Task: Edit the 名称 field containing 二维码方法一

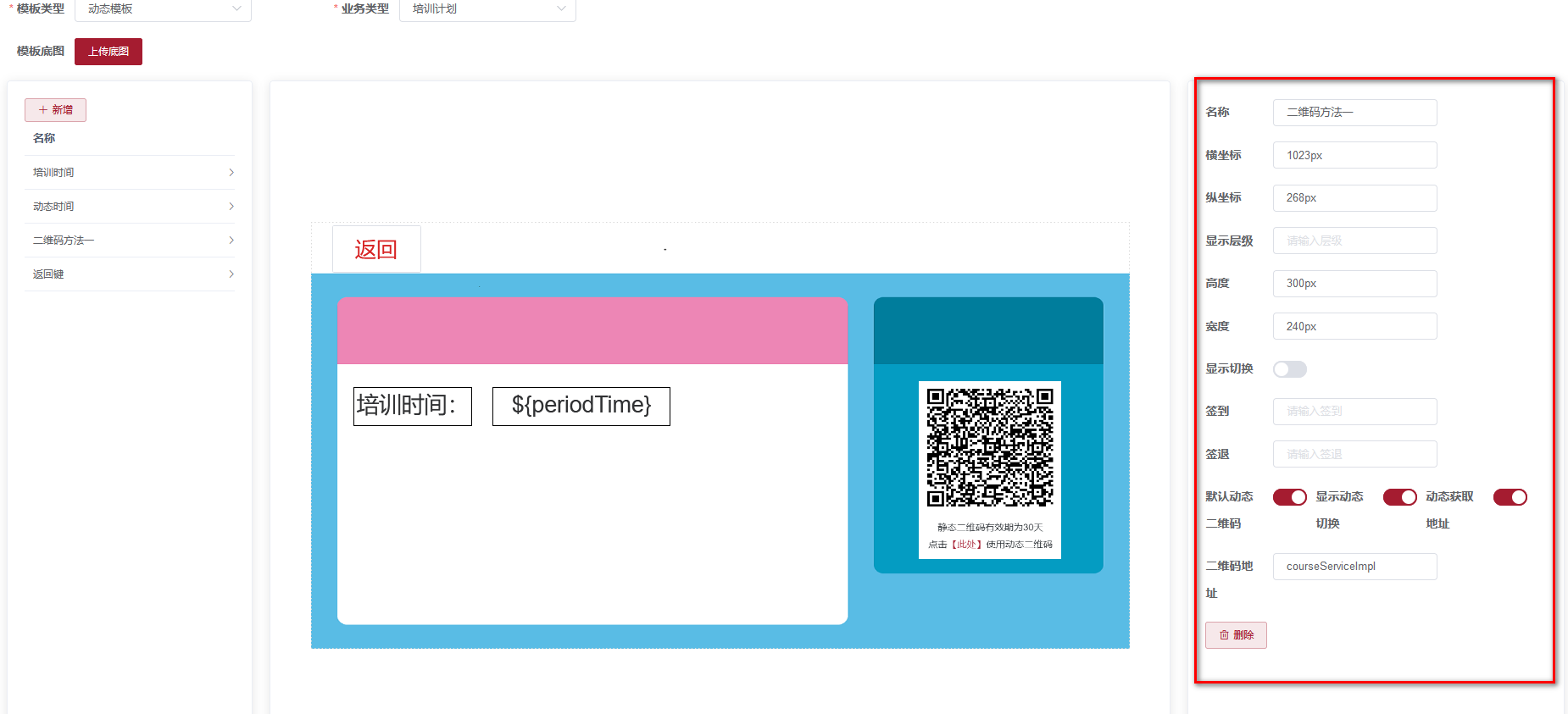Action: pyautogui.click(x=1354, y=113)
